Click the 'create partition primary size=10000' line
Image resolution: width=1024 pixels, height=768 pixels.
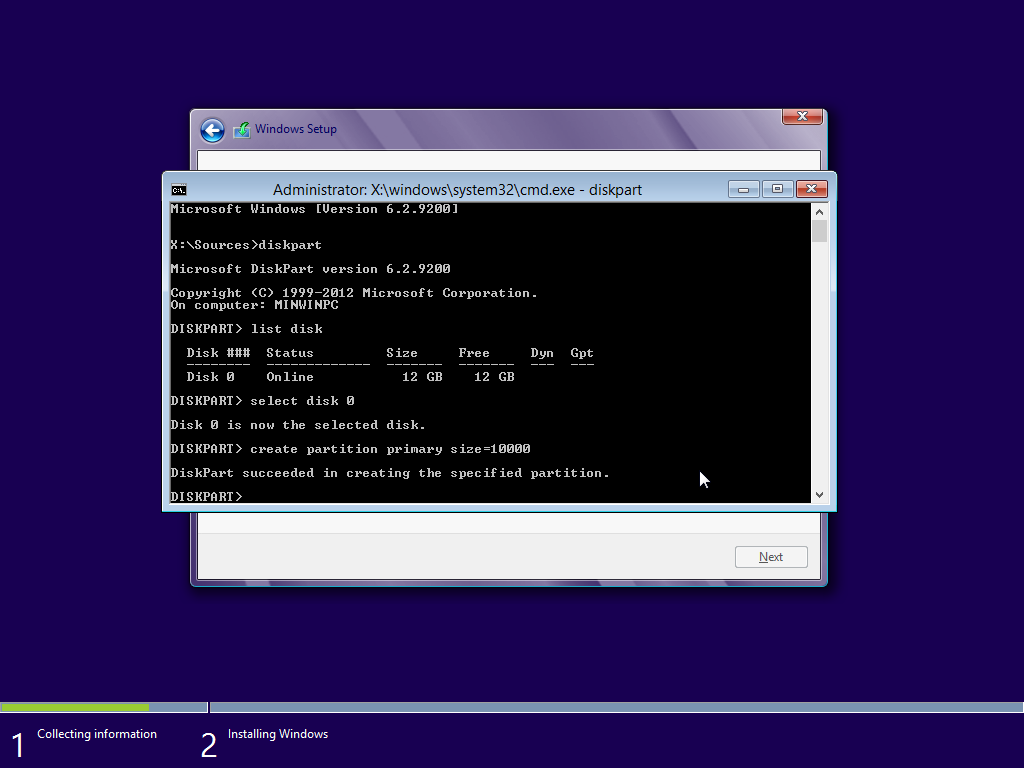pyautogui.click(x=390, y=449)
